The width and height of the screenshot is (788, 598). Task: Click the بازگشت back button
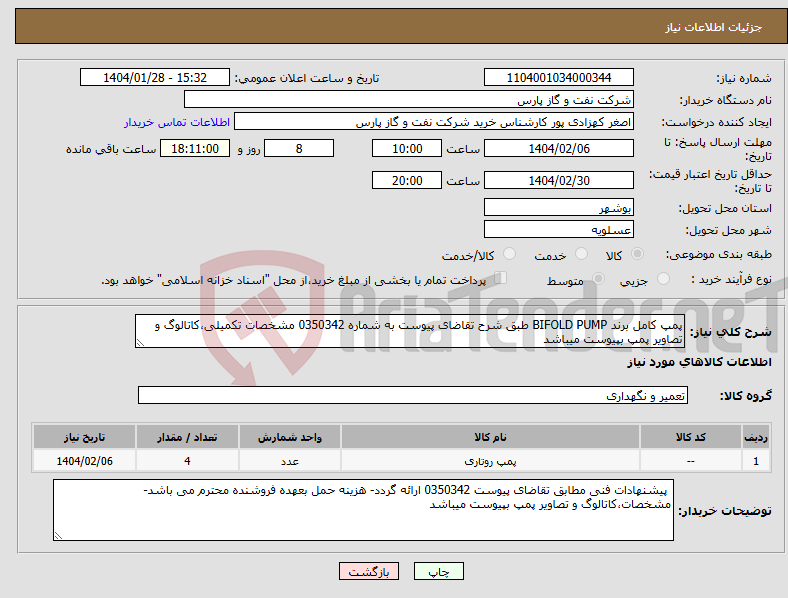[369, 571]
